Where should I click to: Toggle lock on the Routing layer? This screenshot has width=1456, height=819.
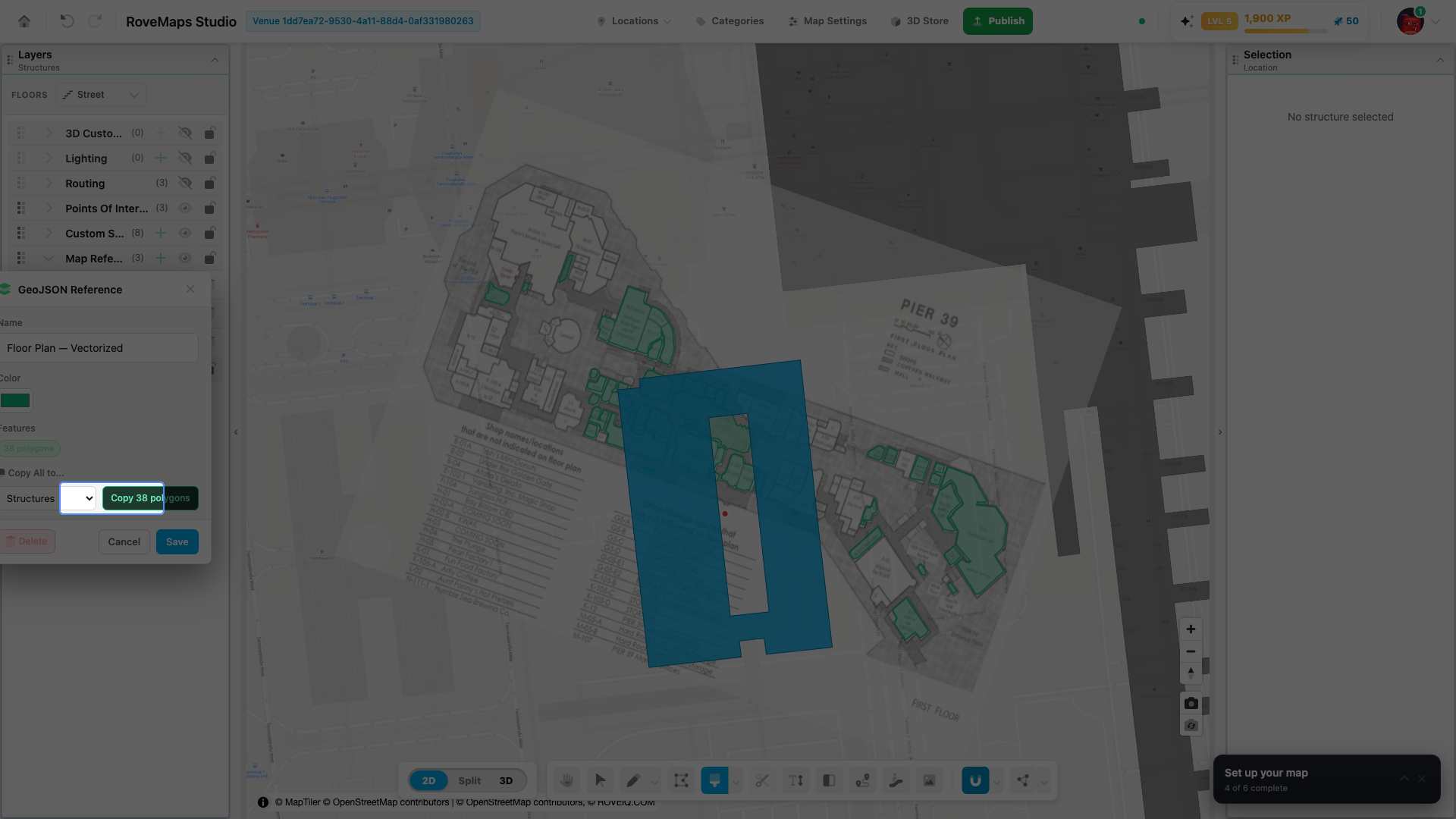click(x=209, y=183)
